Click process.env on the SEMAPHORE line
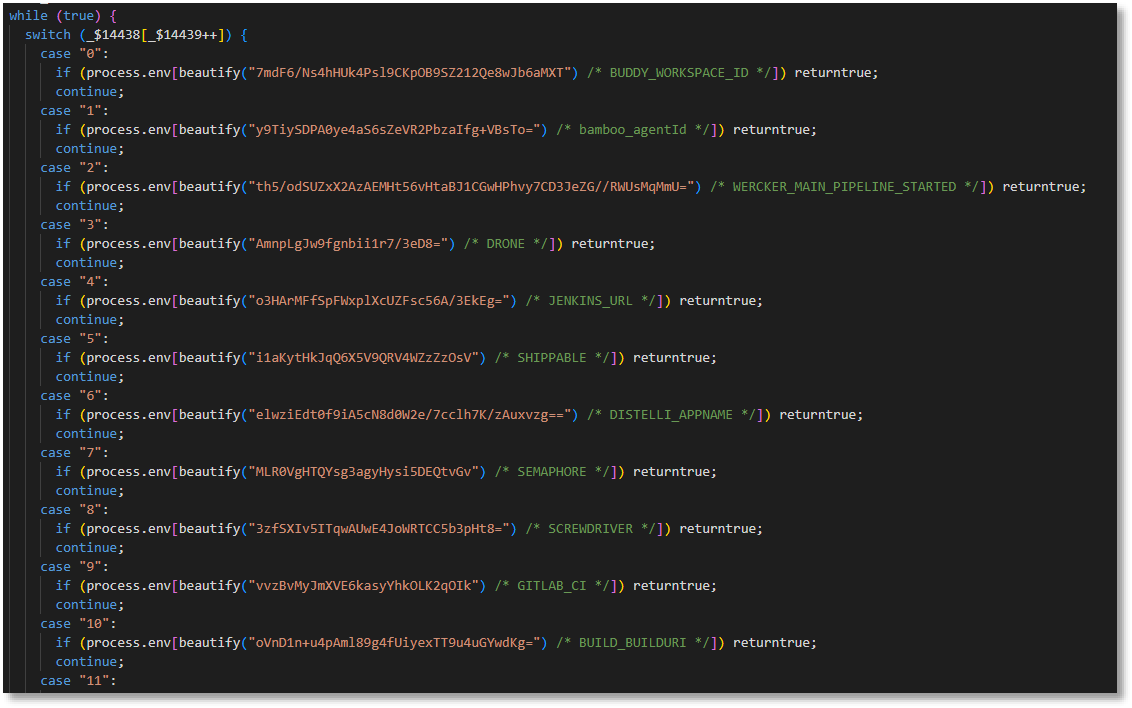 (129, 472)
